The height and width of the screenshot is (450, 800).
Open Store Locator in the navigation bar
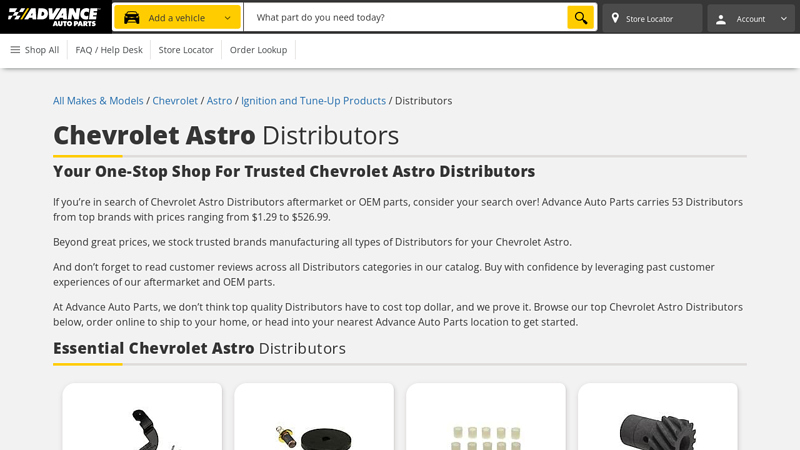(x=186, y=50)
